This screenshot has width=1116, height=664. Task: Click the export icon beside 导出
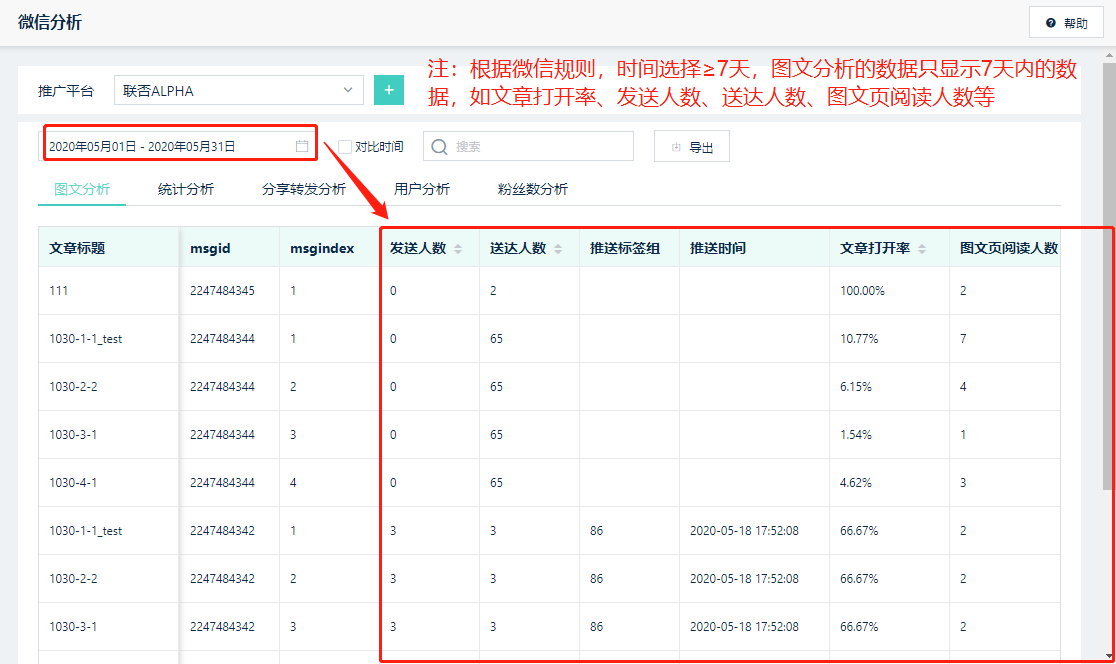(676, 147)
